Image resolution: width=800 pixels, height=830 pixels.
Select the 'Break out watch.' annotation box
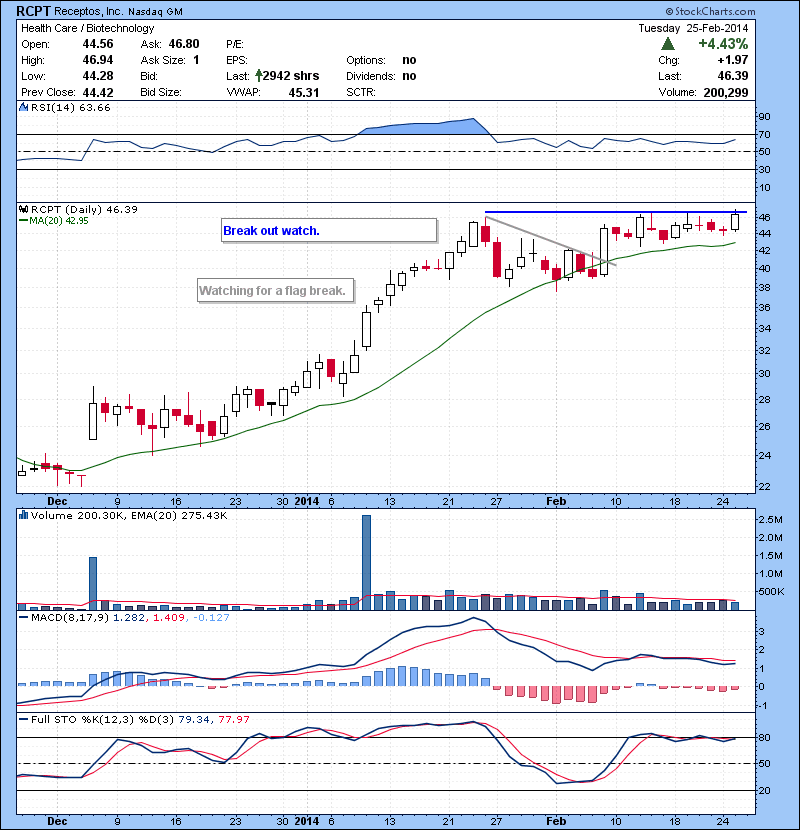[x=329, y=231]
